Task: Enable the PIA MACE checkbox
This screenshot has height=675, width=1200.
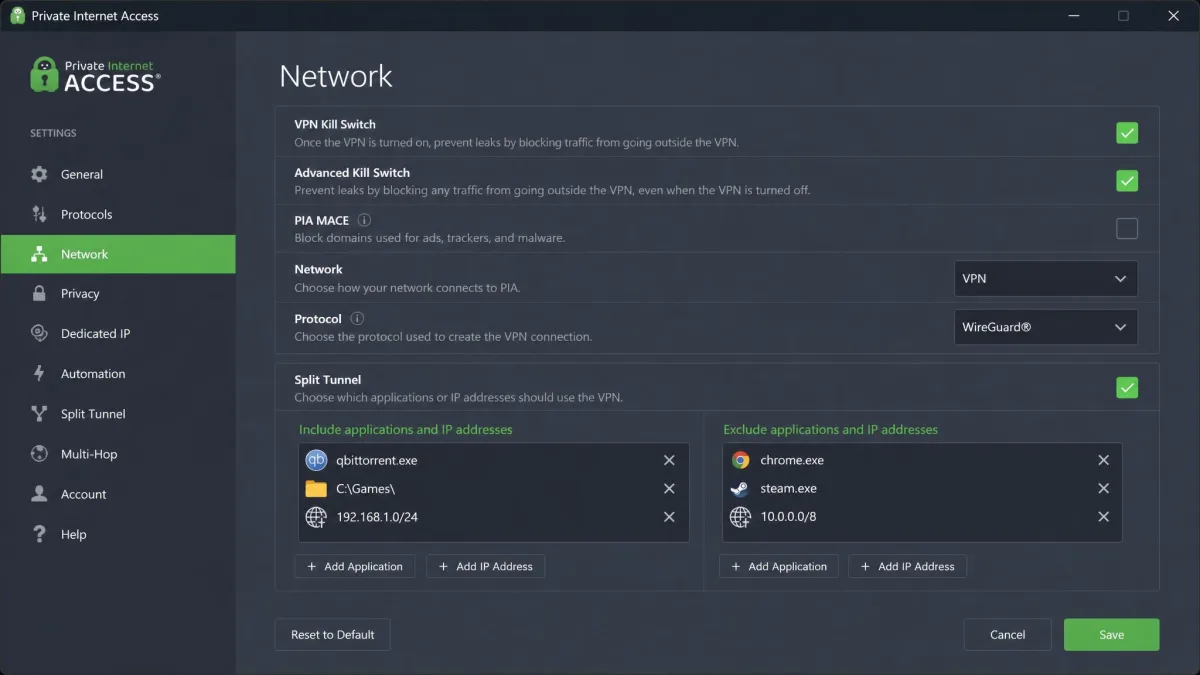Action: pos(1127,229)
